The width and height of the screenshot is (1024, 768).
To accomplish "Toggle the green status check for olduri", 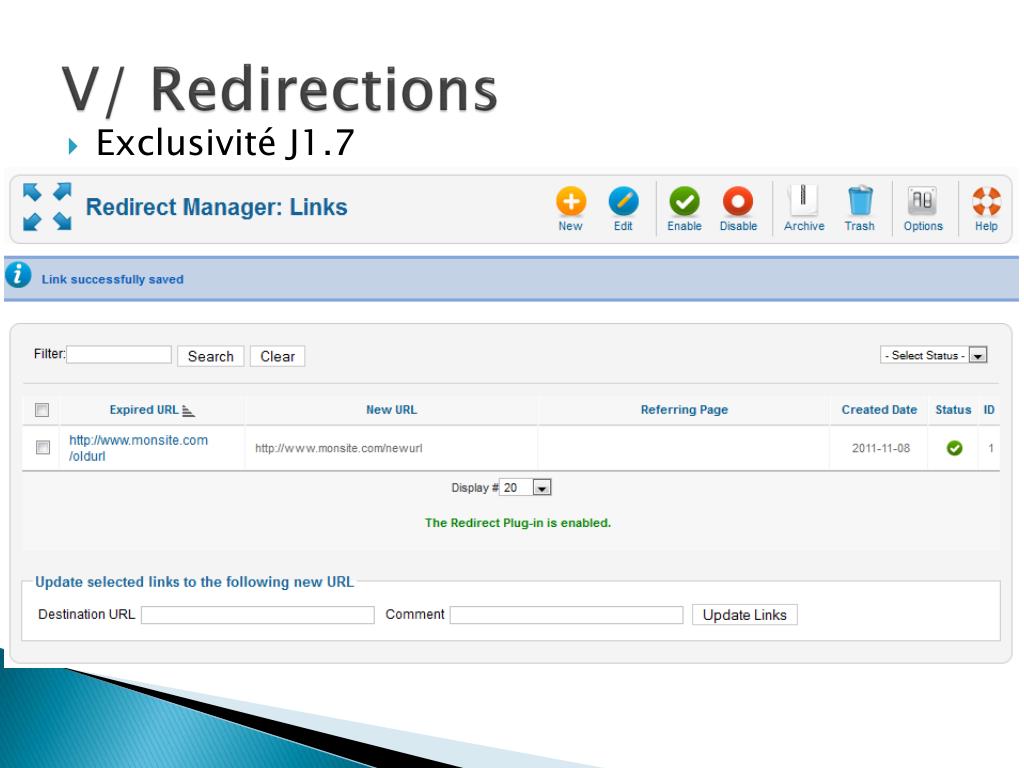I will coord(954,448).
